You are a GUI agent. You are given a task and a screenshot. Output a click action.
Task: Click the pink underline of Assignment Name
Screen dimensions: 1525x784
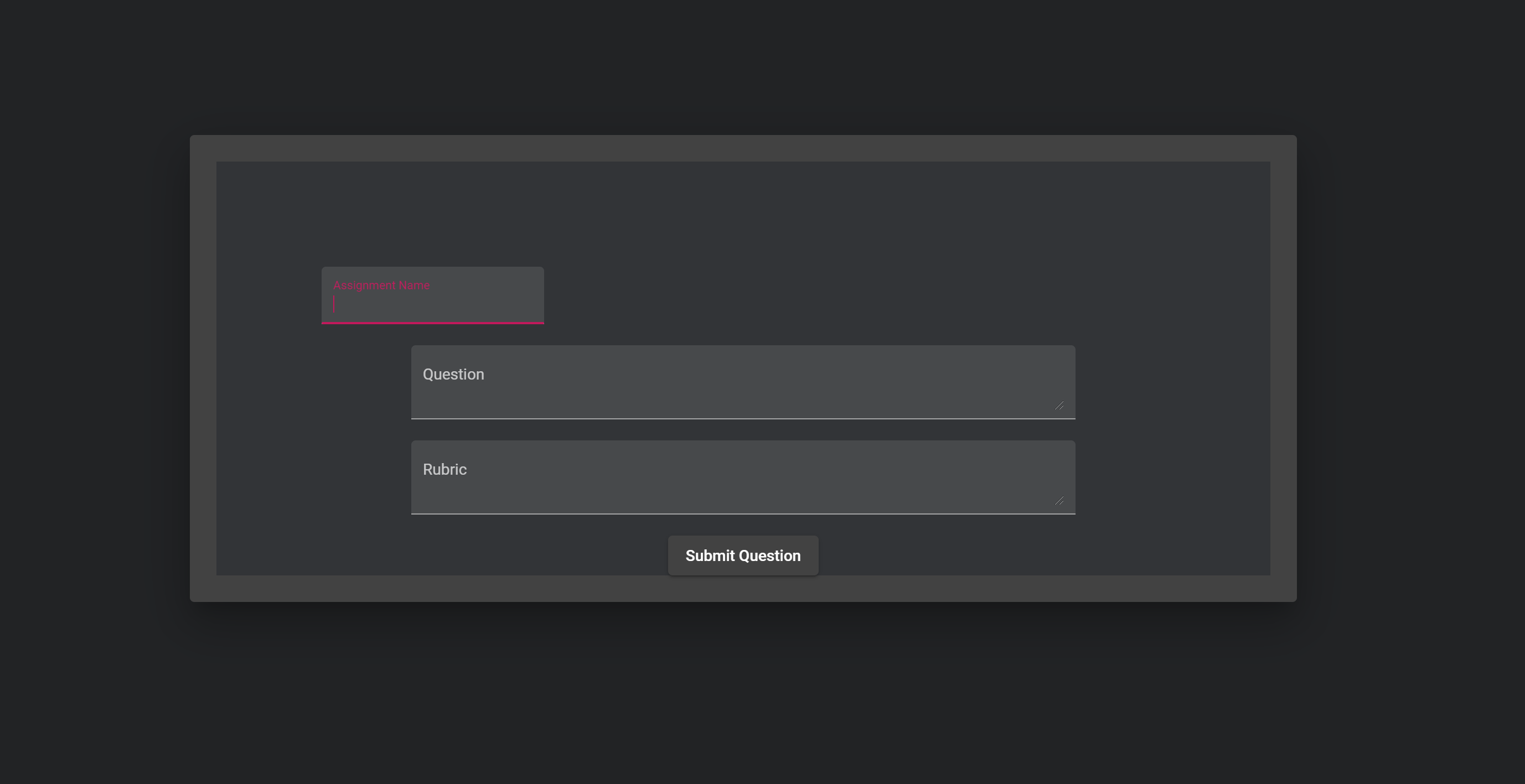pyautogui.click(x=432, y=323)
